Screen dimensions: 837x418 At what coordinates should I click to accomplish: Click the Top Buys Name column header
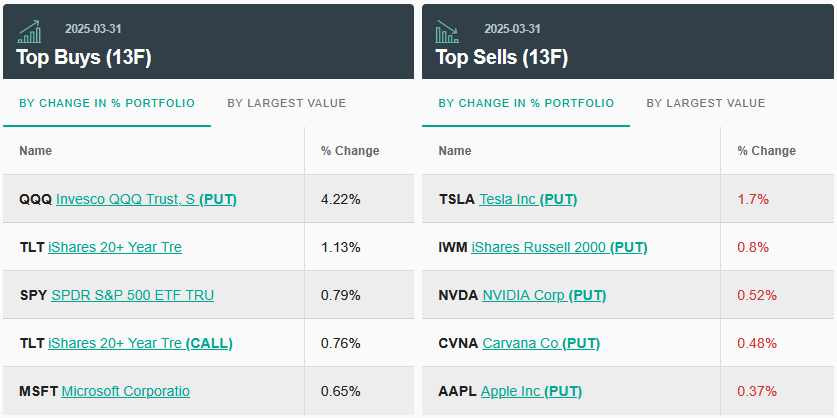tap(36, 151)
